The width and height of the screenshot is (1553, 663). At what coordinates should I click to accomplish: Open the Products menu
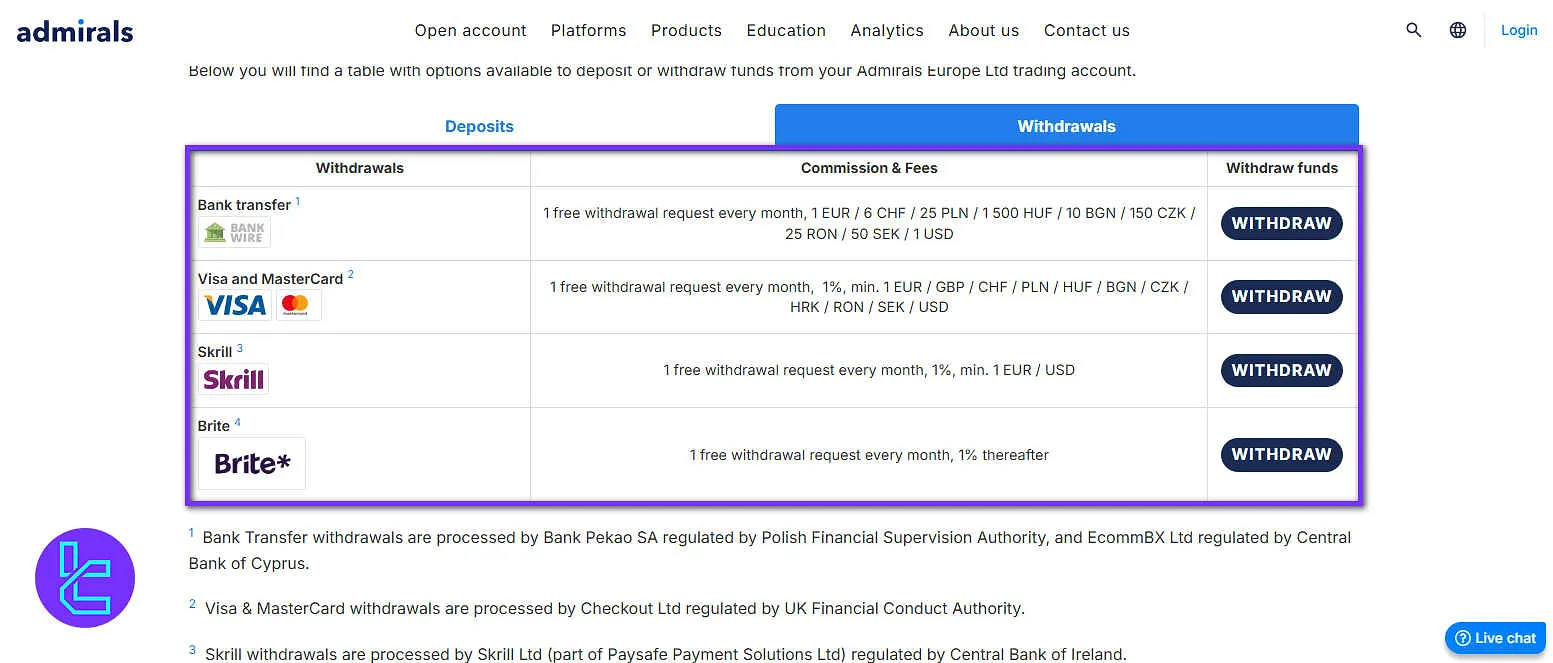686,30
